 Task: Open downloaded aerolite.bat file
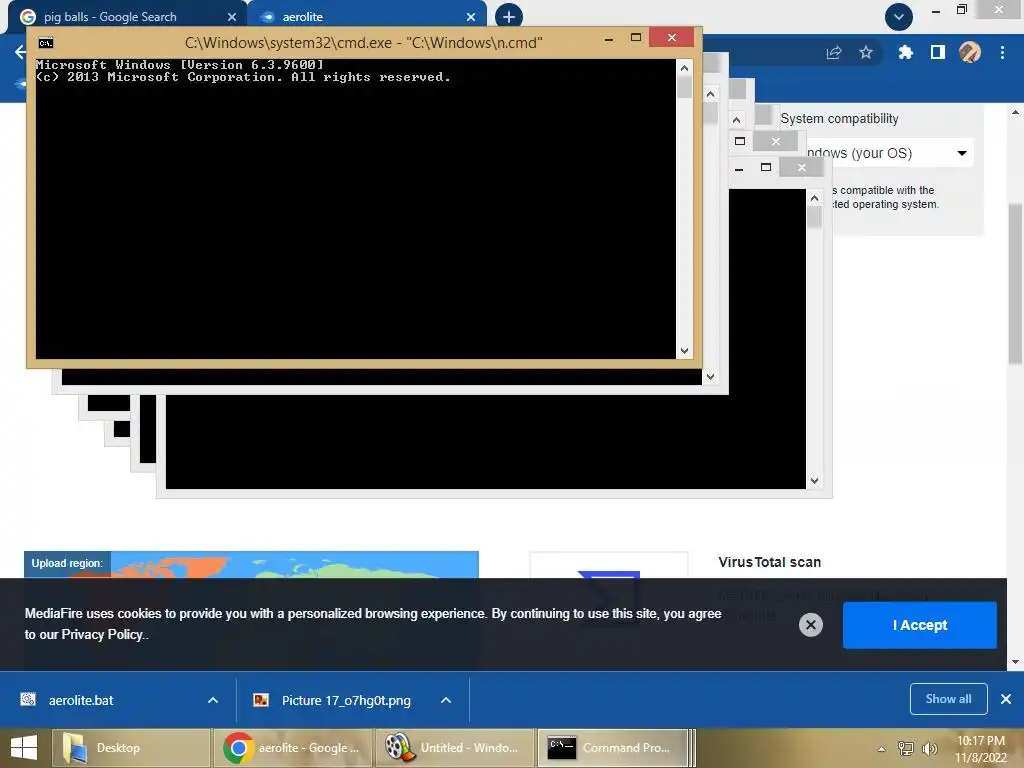click(x=81, y=700)
